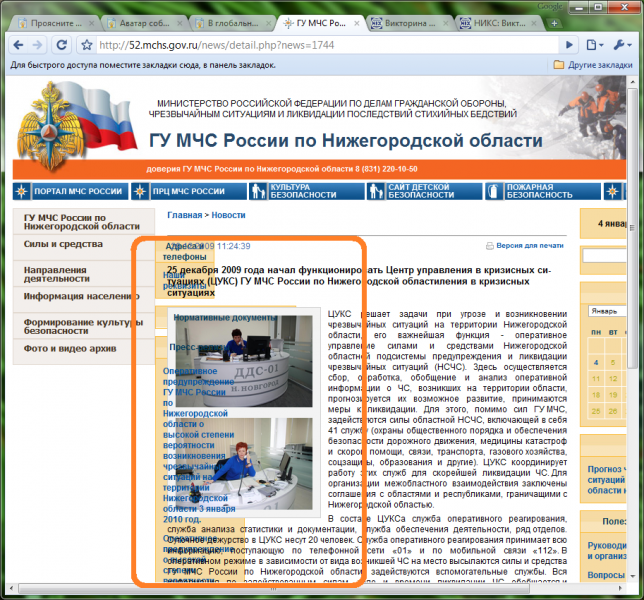644x600 pixels.
Task: Click the МЧС emblem logo in the header
Action: click(x=51, y=126)
